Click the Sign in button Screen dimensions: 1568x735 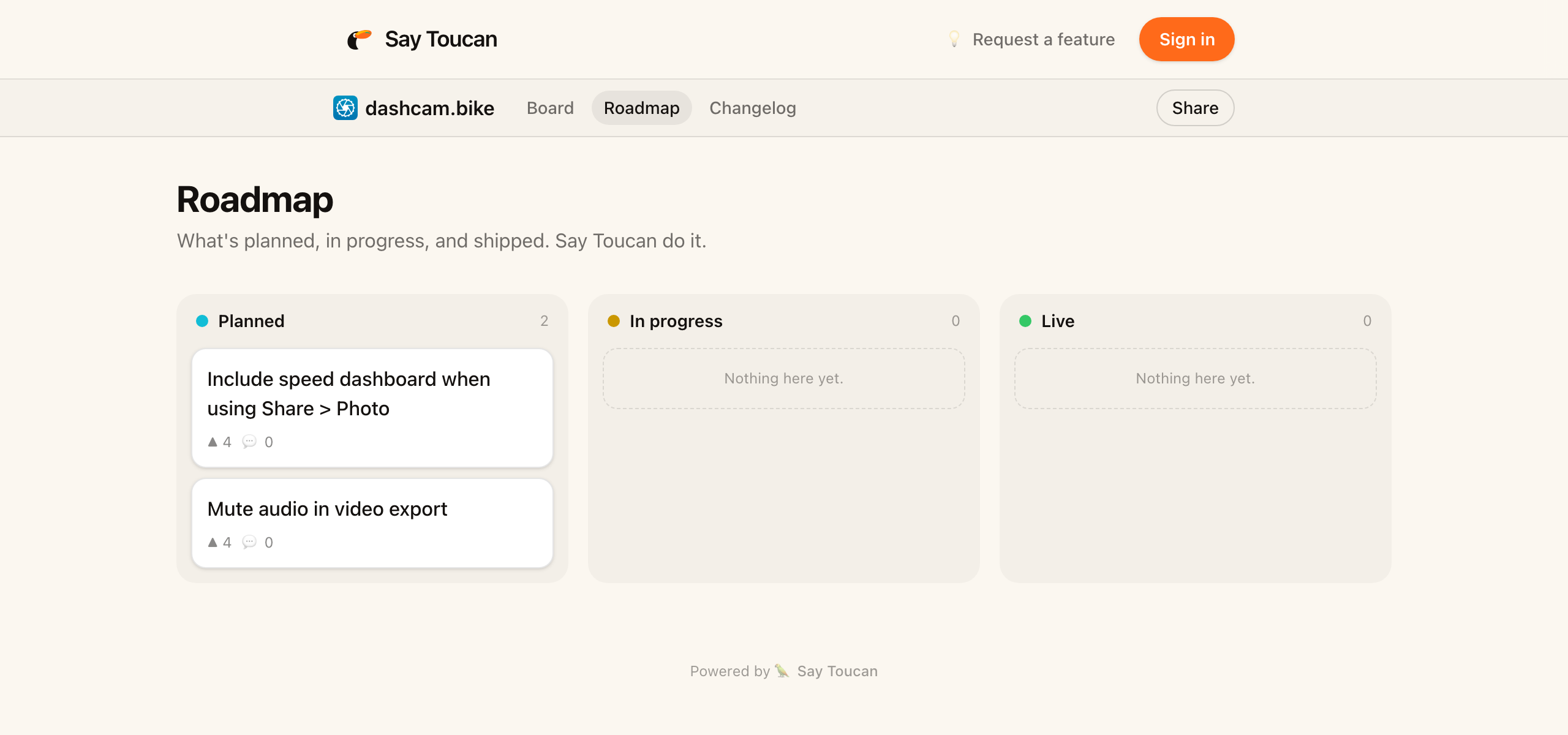[1186, 39]
